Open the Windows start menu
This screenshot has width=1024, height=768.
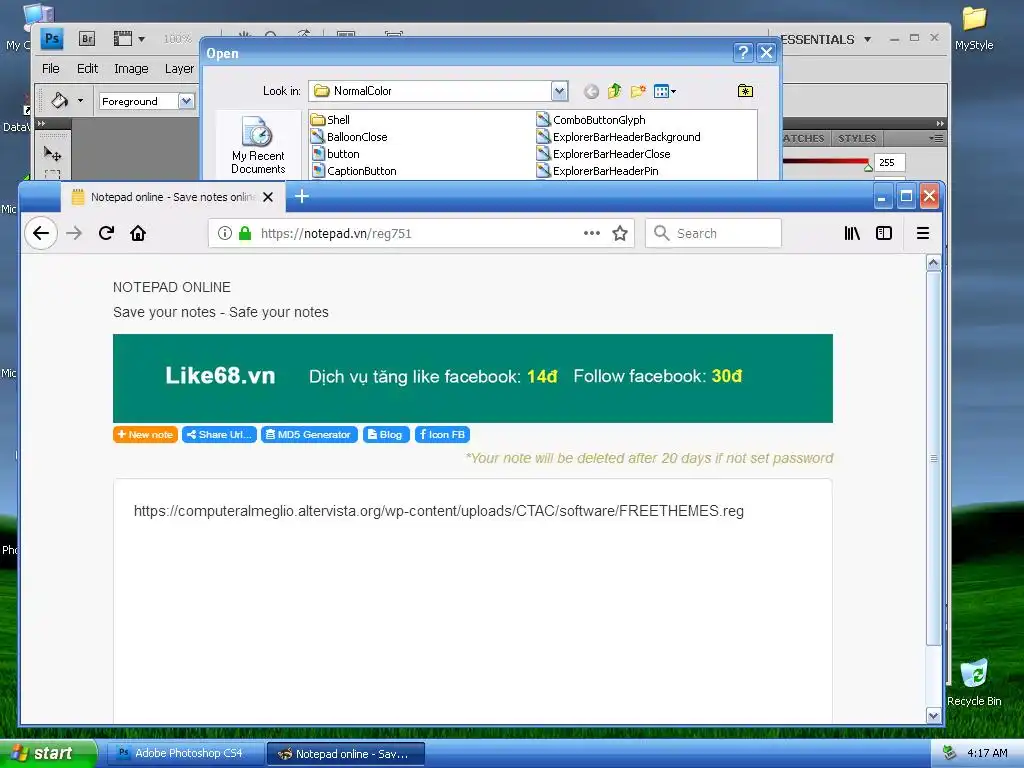click(x=47, y=753)
